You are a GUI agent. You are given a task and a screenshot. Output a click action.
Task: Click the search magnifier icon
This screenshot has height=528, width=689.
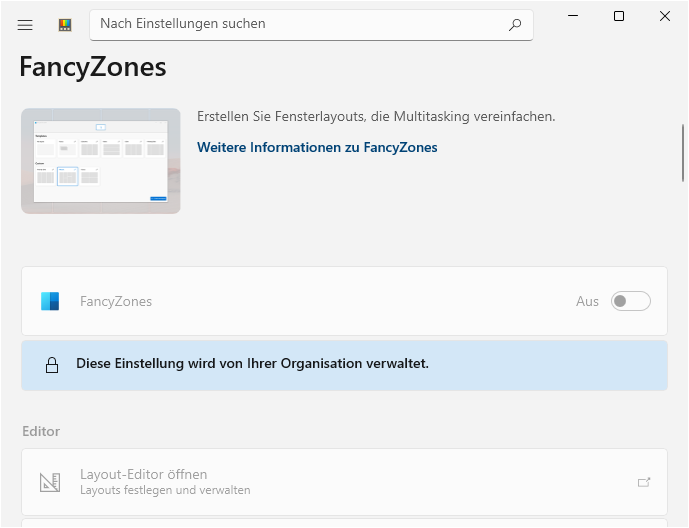click(x=515, y=25)
